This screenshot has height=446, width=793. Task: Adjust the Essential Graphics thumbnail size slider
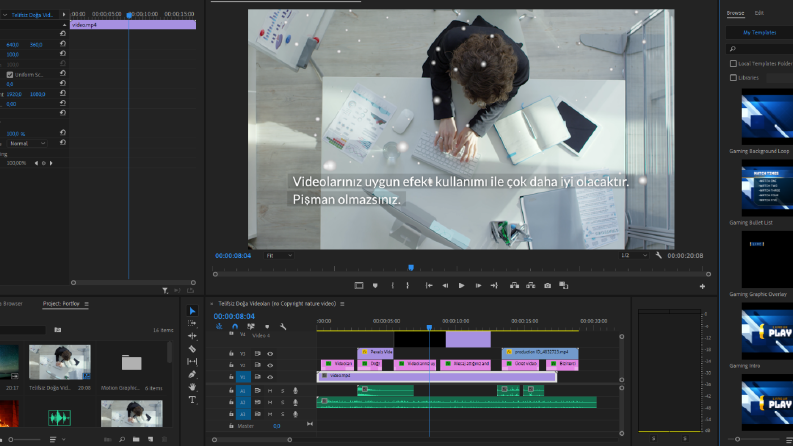pyautogui.click(x=756, y=439)
